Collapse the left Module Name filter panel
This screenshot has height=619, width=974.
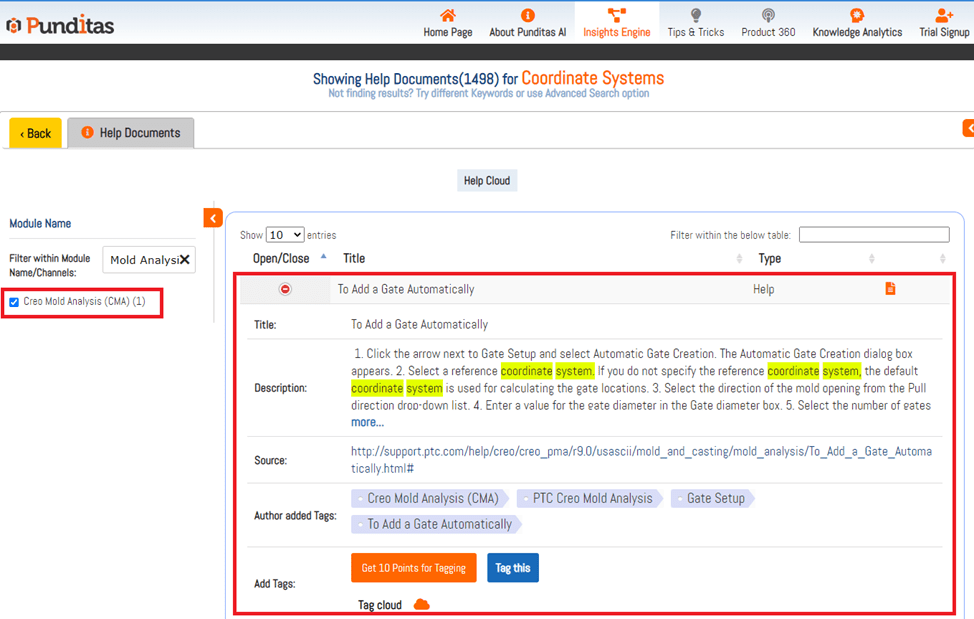[212, 218]
